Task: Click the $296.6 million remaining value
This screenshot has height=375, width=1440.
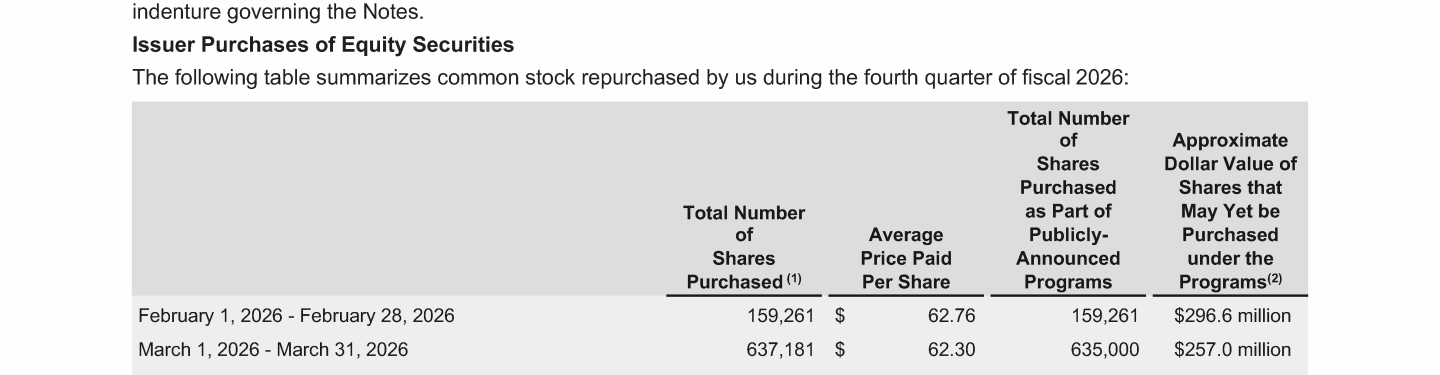Action: coord(1233,316)
